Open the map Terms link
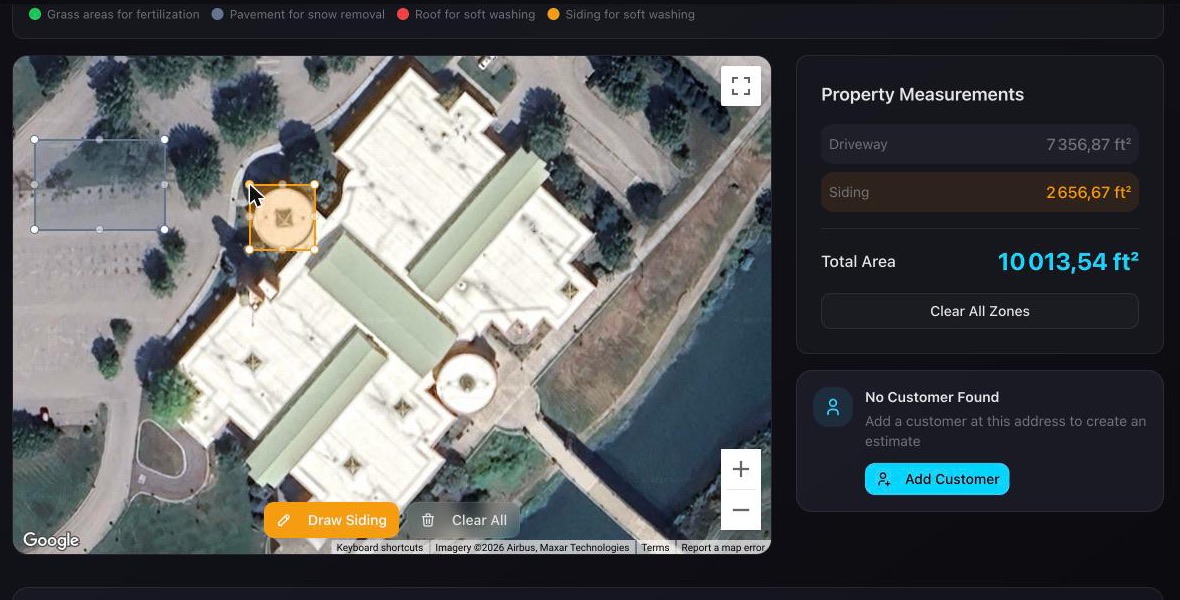This screenshot has width=1180, height=600. pyautogui.click(x=655, y=547)
